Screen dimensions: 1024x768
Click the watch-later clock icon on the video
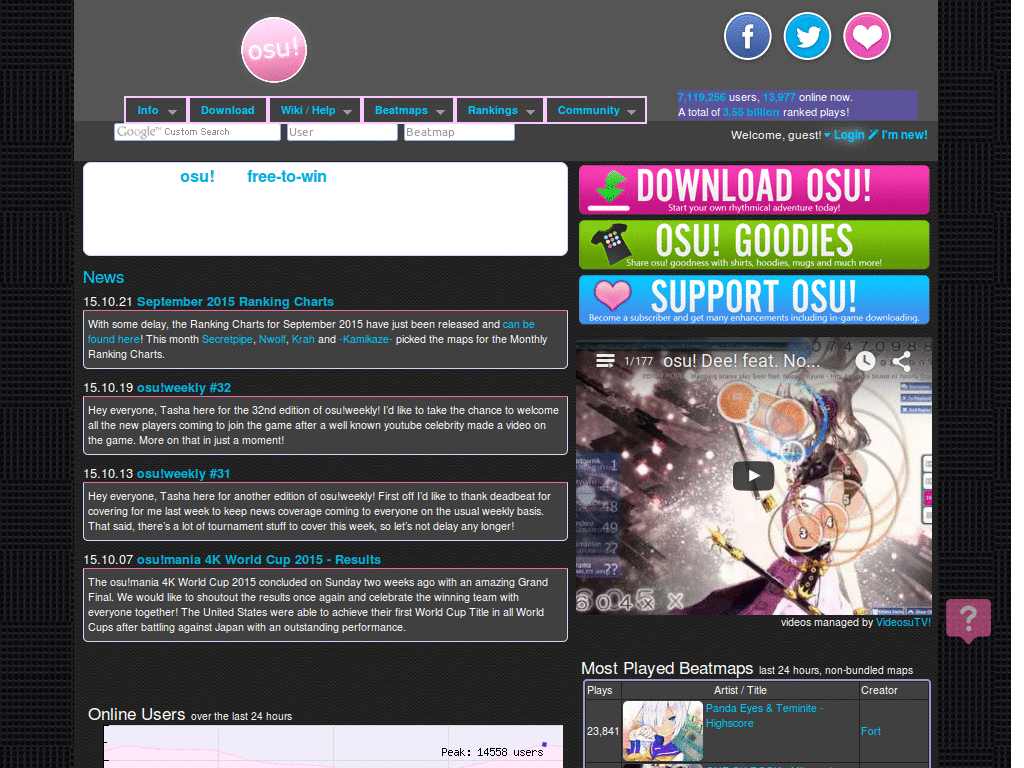point(865,362)
